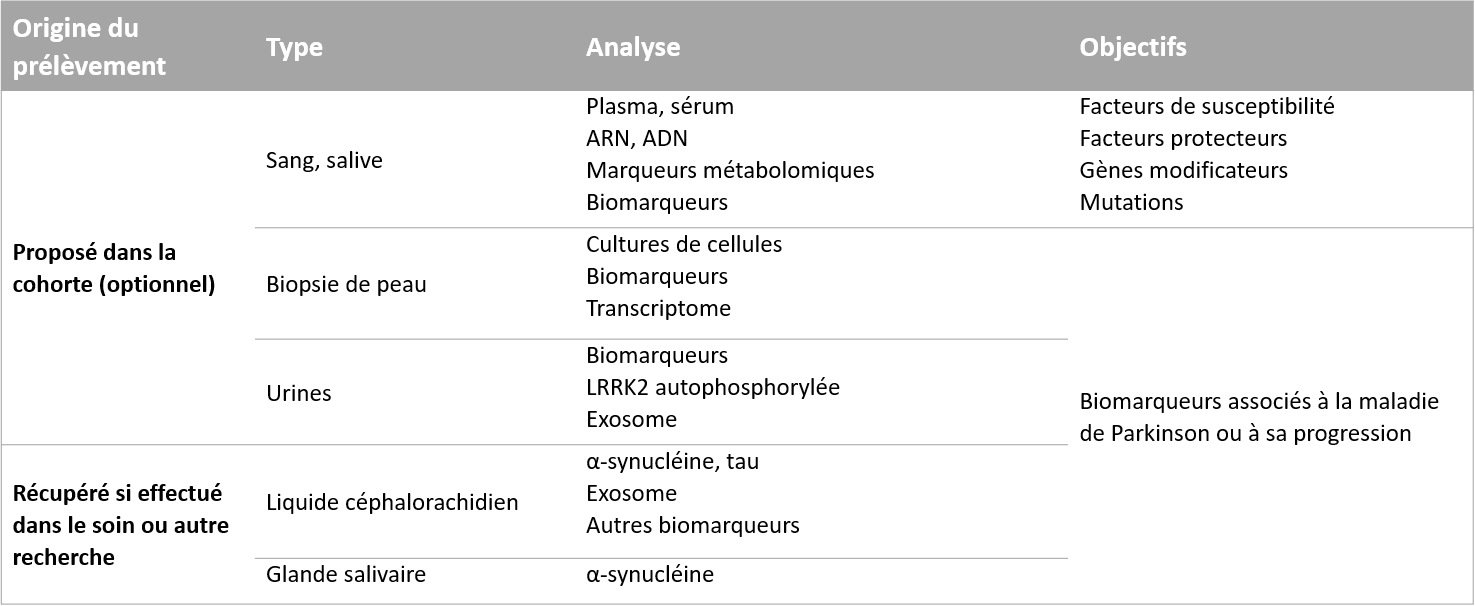Click the "Urines" type cell

pyautogui.click(x=299, y=393)
